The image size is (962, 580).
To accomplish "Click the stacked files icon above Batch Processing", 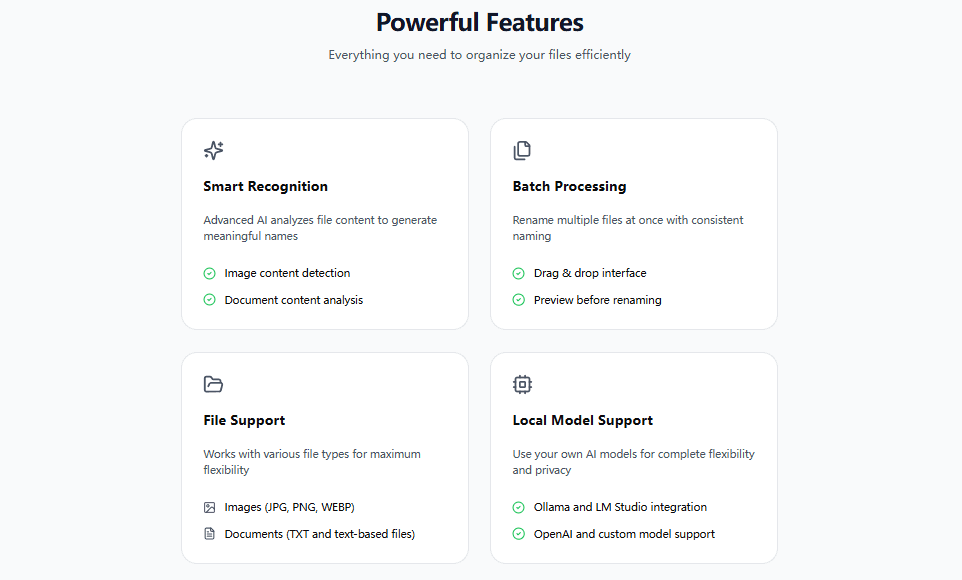I will click(522, 151).
